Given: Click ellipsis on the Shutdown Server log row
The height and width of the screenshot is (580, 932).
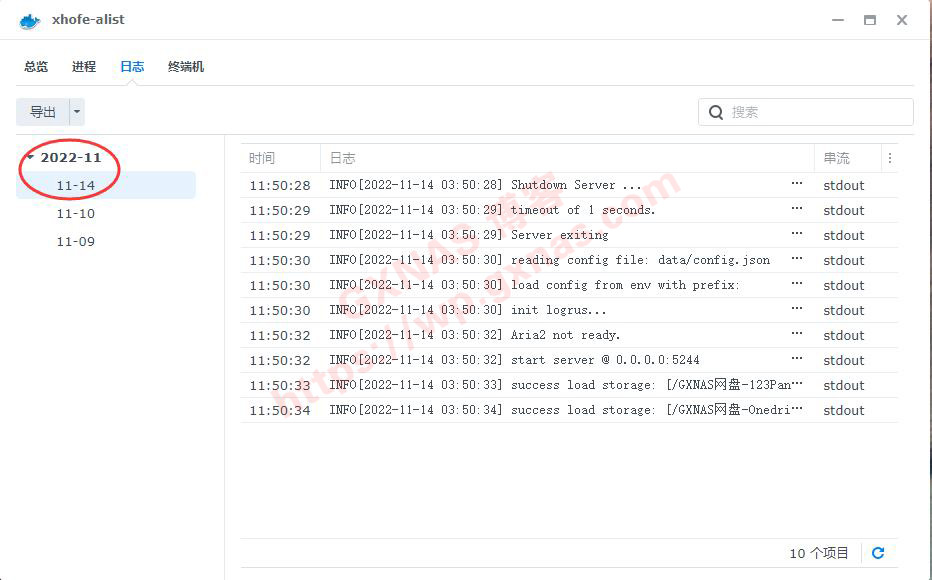Looking at the screenshot, I should (x=797, y=184).
